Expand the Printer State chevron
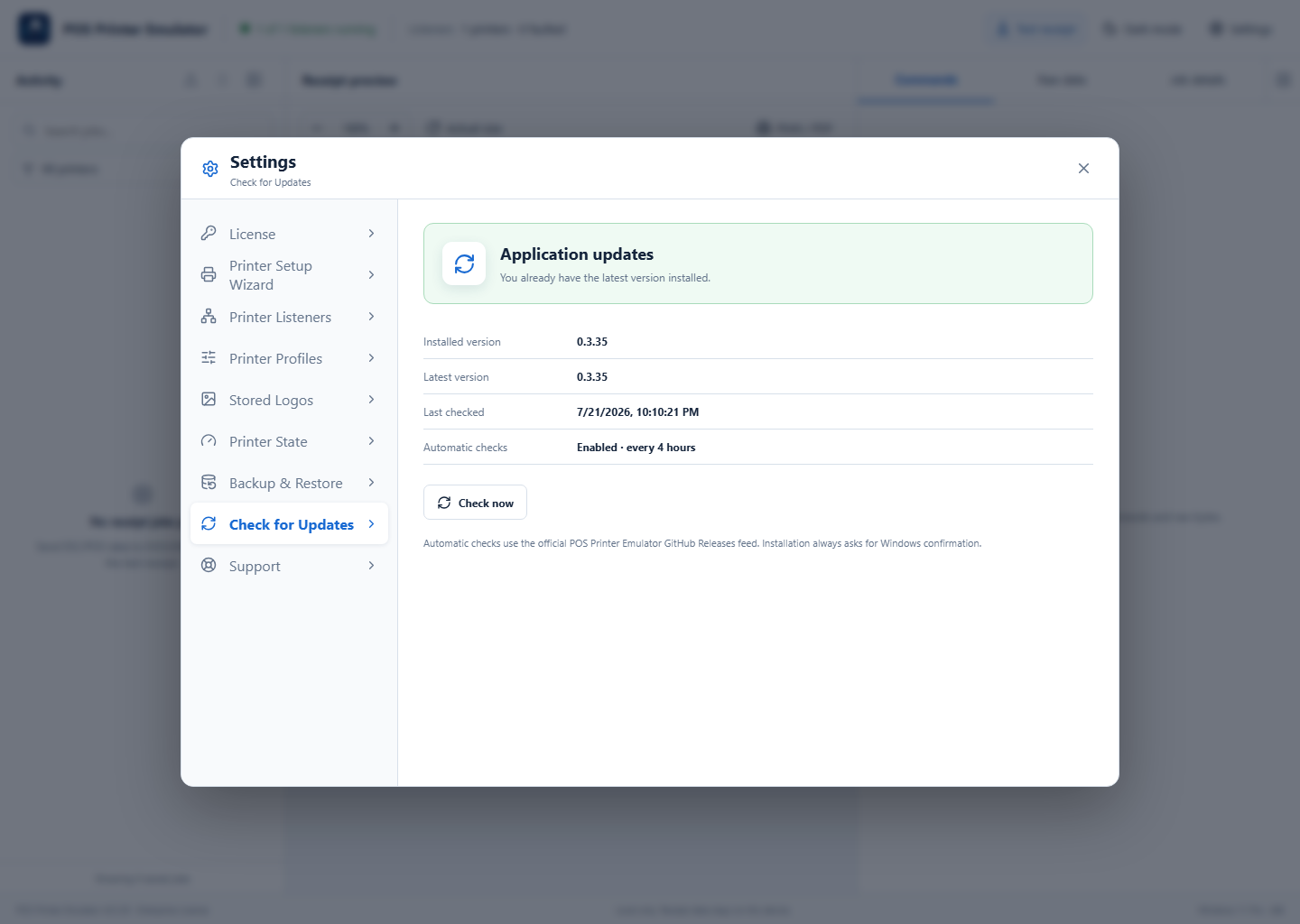Screen dimensions: 1300x924 pyautogui.click(x=371, y=441)
